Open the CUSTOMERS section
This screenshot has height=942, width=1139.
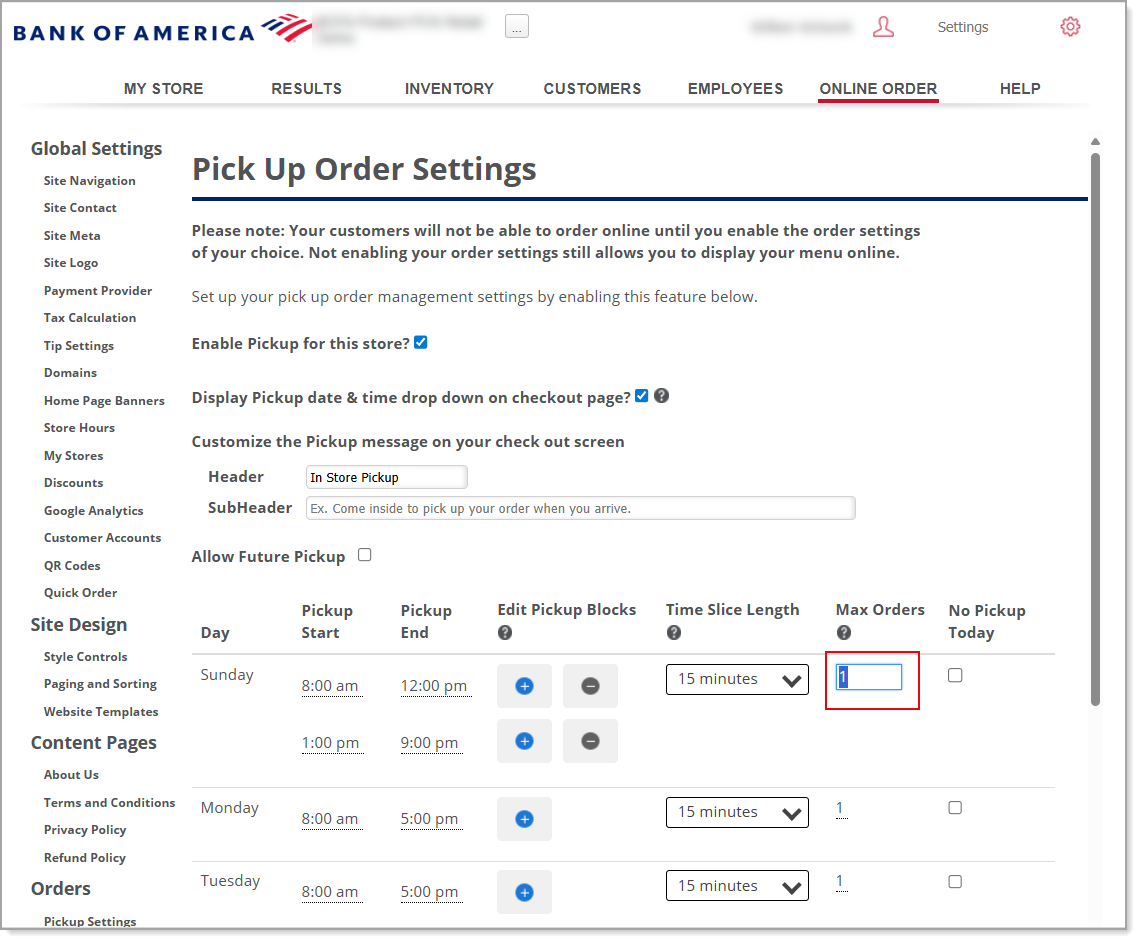pos(592,88)
